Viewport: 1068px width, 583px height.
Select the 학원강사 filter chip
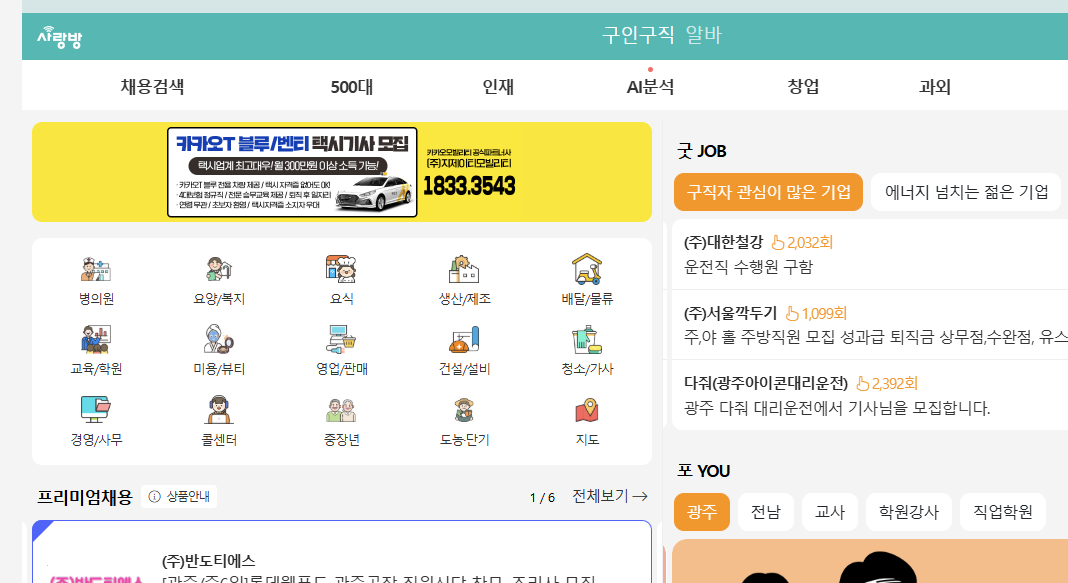[x=909, y=512]
